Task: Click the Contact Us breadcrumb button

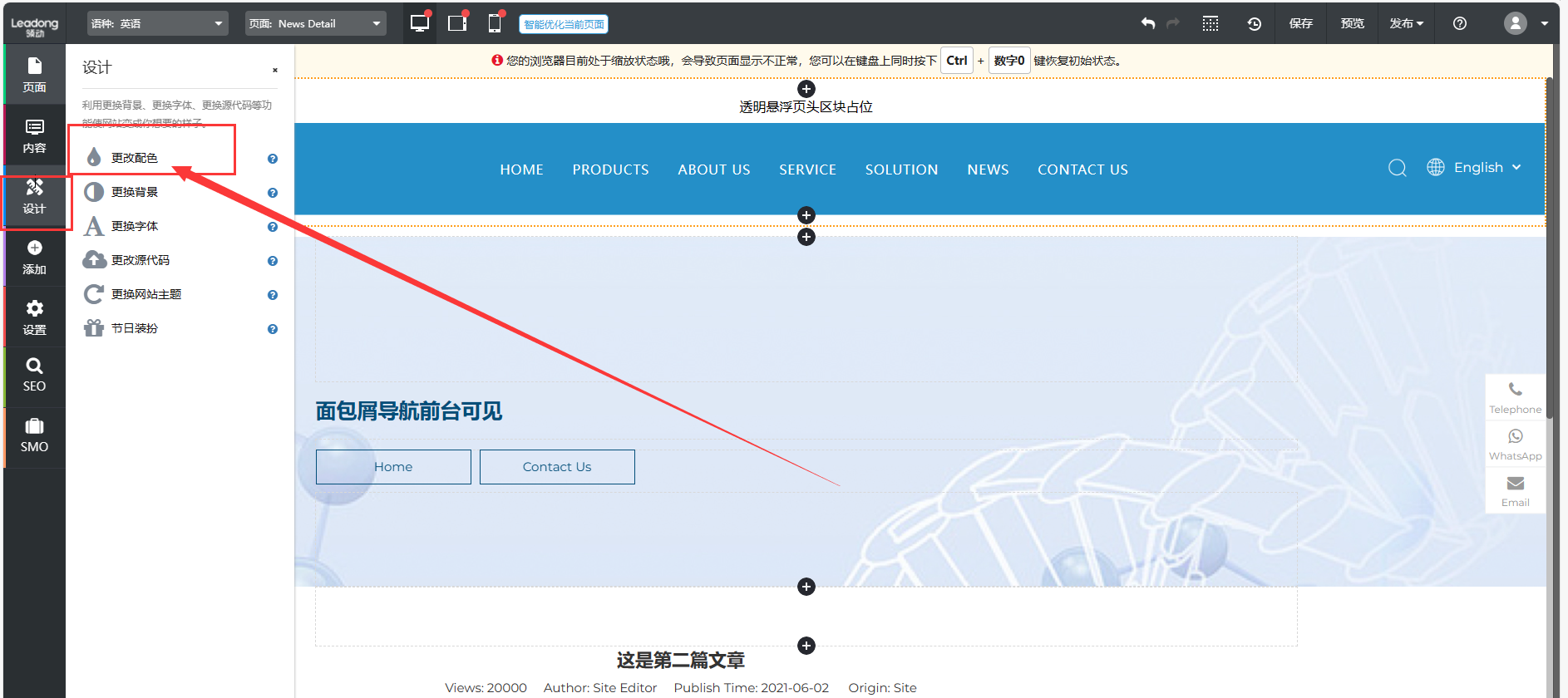Action: 557,467
